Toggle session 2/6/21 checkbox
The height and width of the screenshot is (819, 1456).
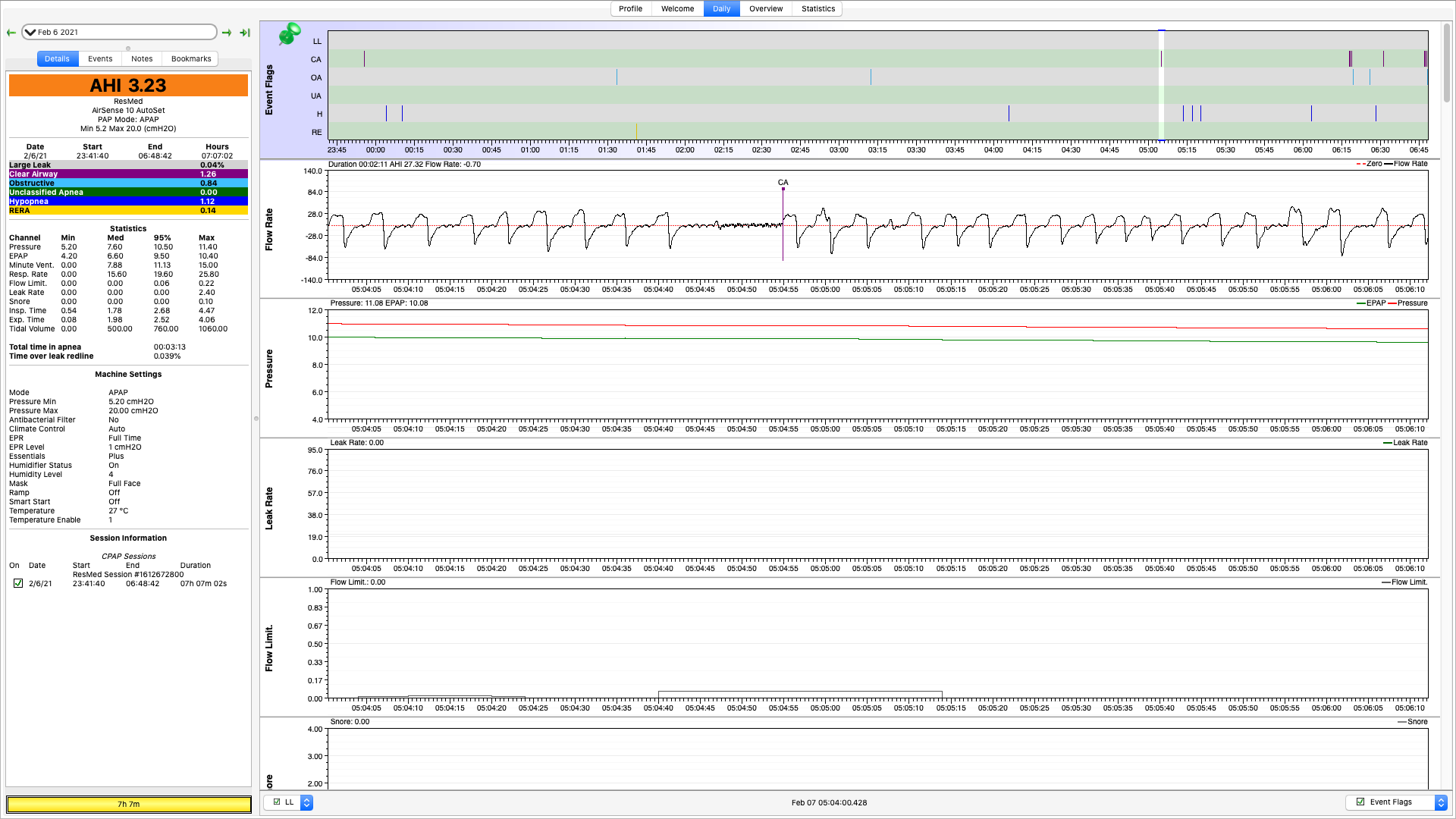[18, 583]
